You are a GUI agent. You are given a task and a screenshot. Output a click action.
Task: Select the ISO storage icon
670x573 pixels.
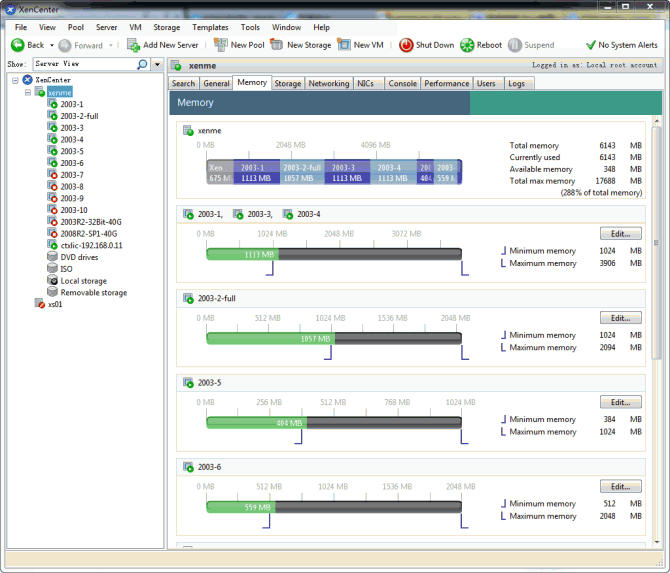[52, 268]
